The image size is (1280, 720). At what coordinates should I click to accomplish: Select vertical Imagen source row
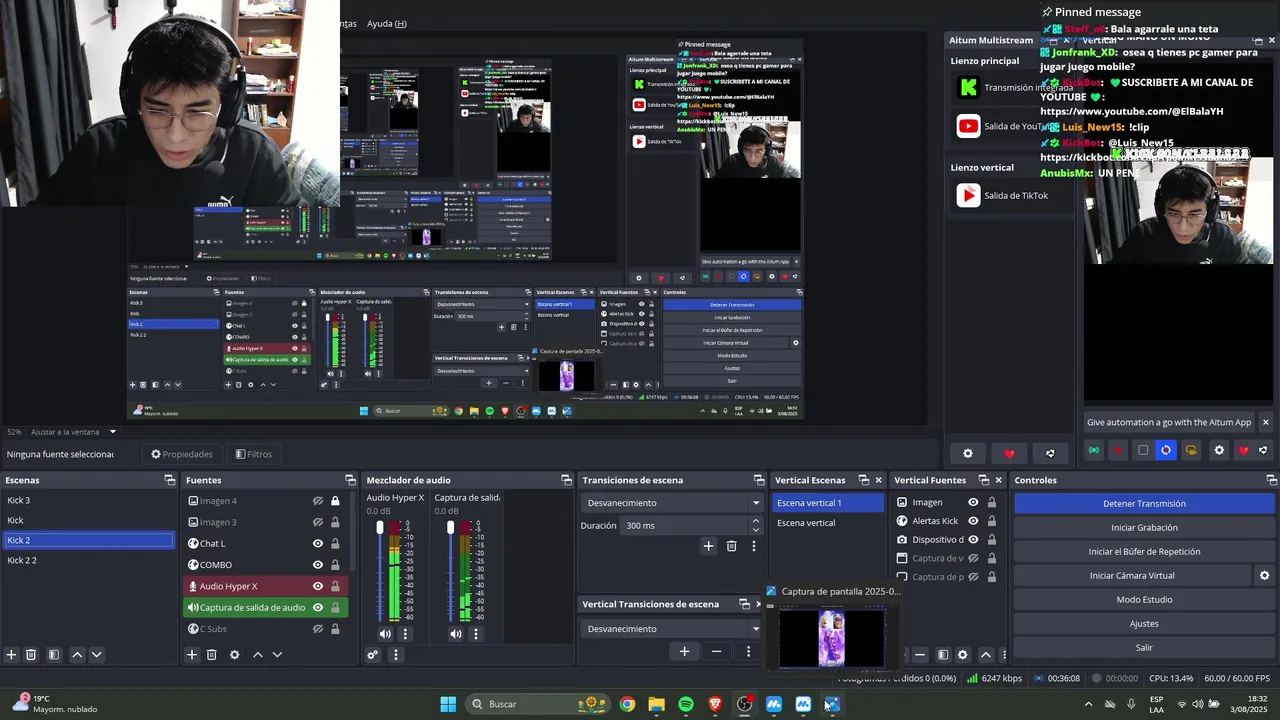coord(945,502)
